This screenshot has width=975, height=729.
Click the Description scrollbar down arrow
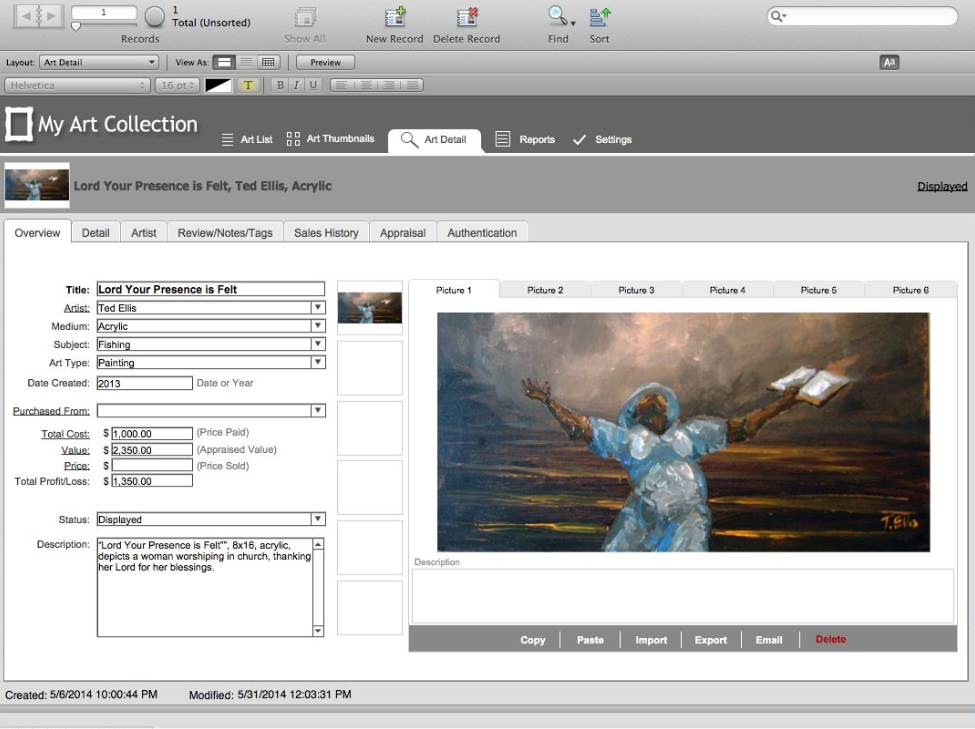click(318, 630)
